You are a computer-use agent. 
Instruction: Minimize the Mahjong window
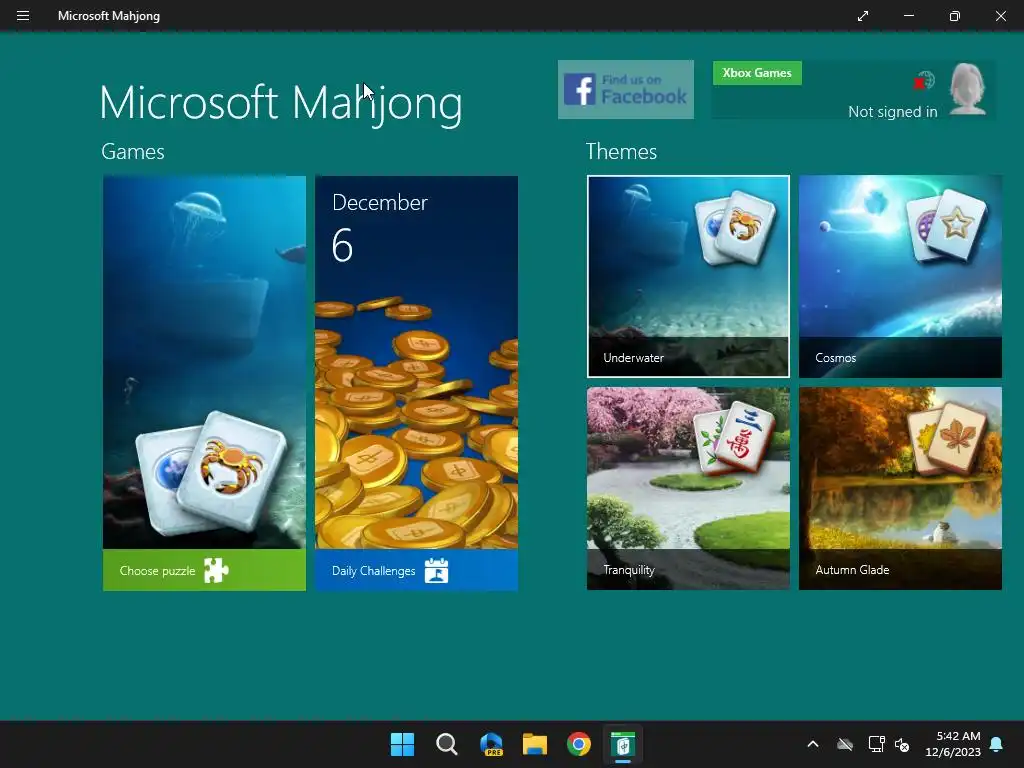pos(908,16)
